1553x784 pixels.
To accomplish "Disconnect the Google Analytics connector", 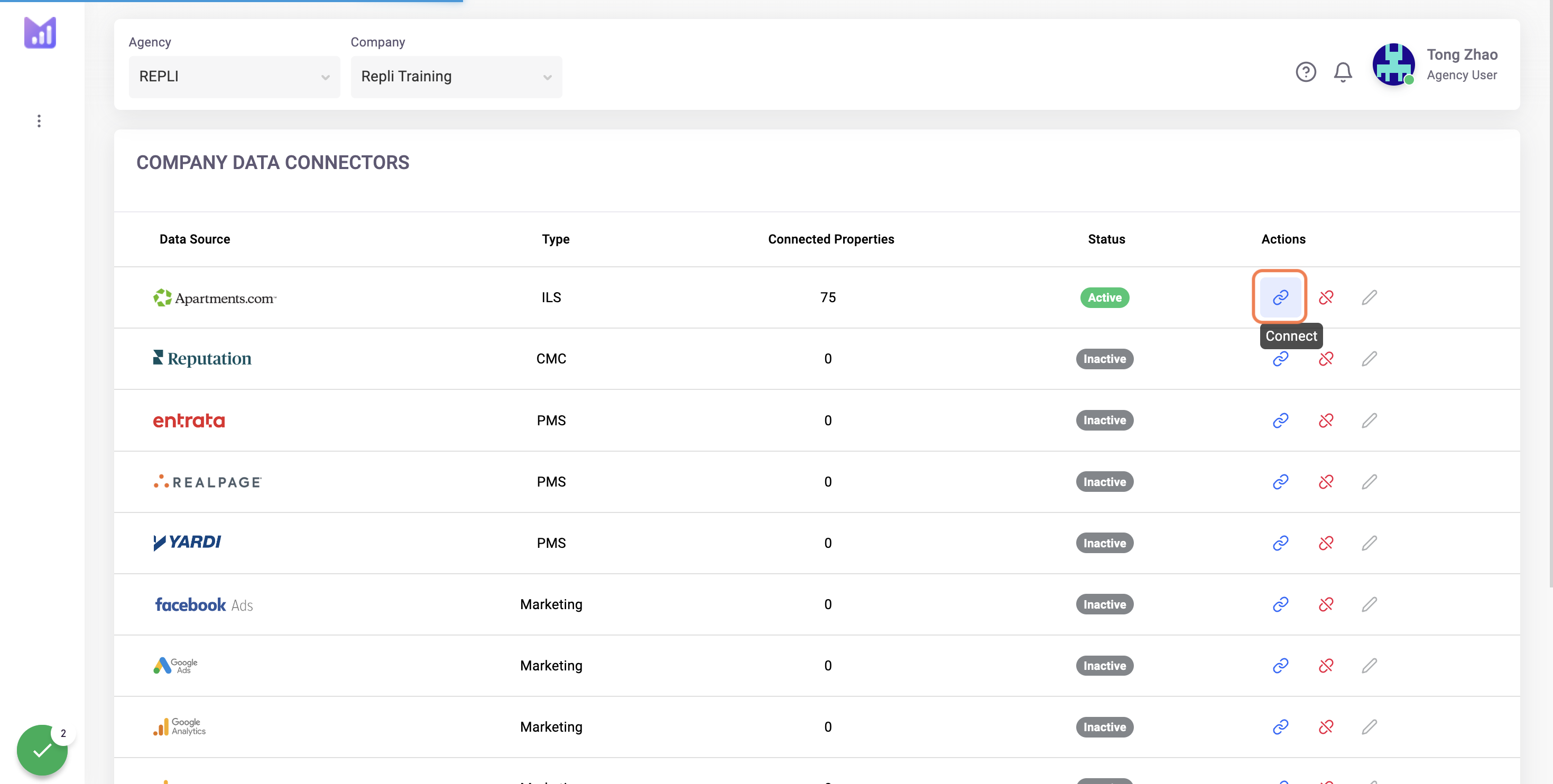I will 1326,727.
